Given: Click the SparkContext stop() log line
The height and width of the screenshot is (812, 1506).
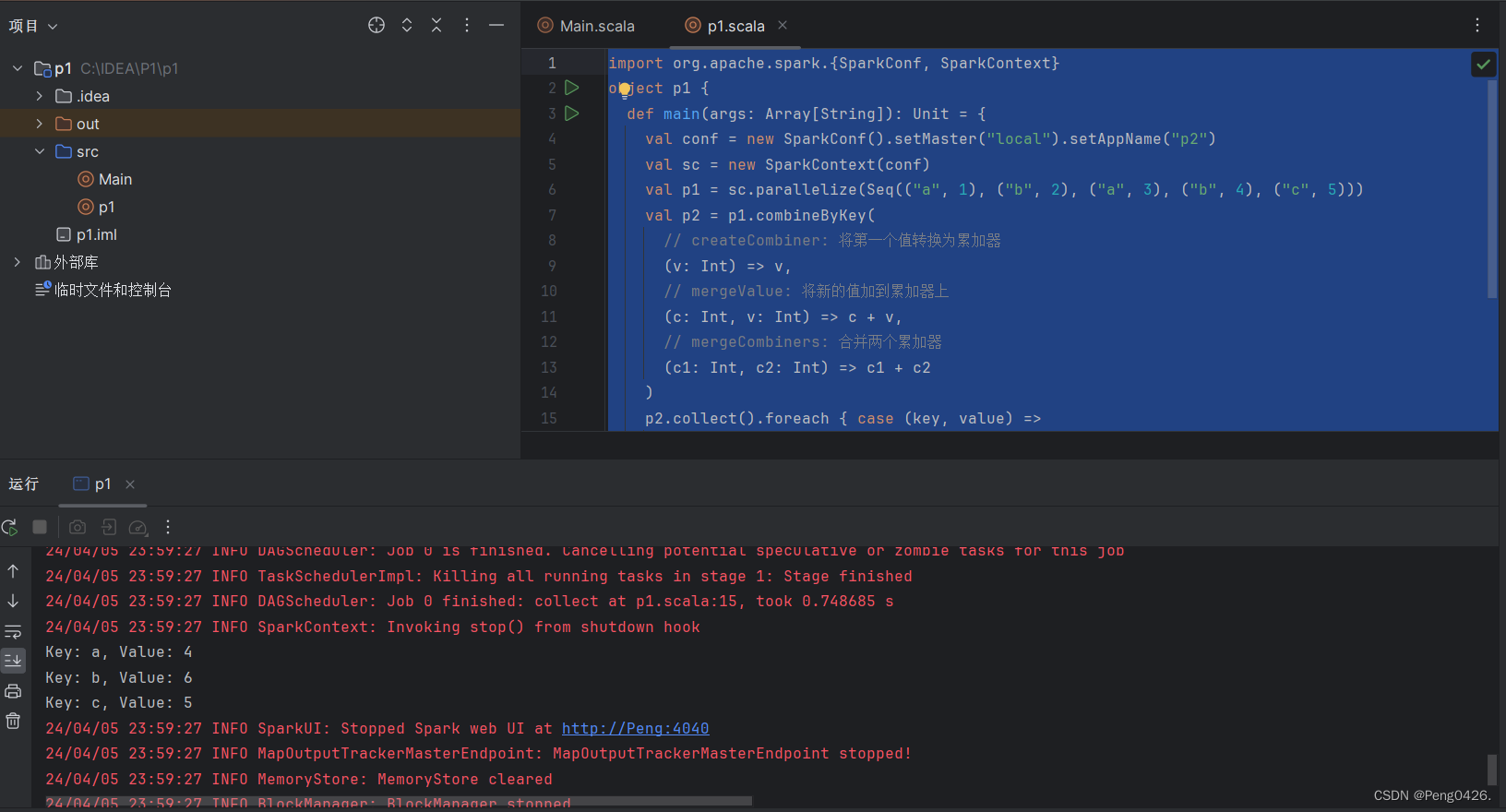Looking at the screenshot, I should (x=373, y=627).
